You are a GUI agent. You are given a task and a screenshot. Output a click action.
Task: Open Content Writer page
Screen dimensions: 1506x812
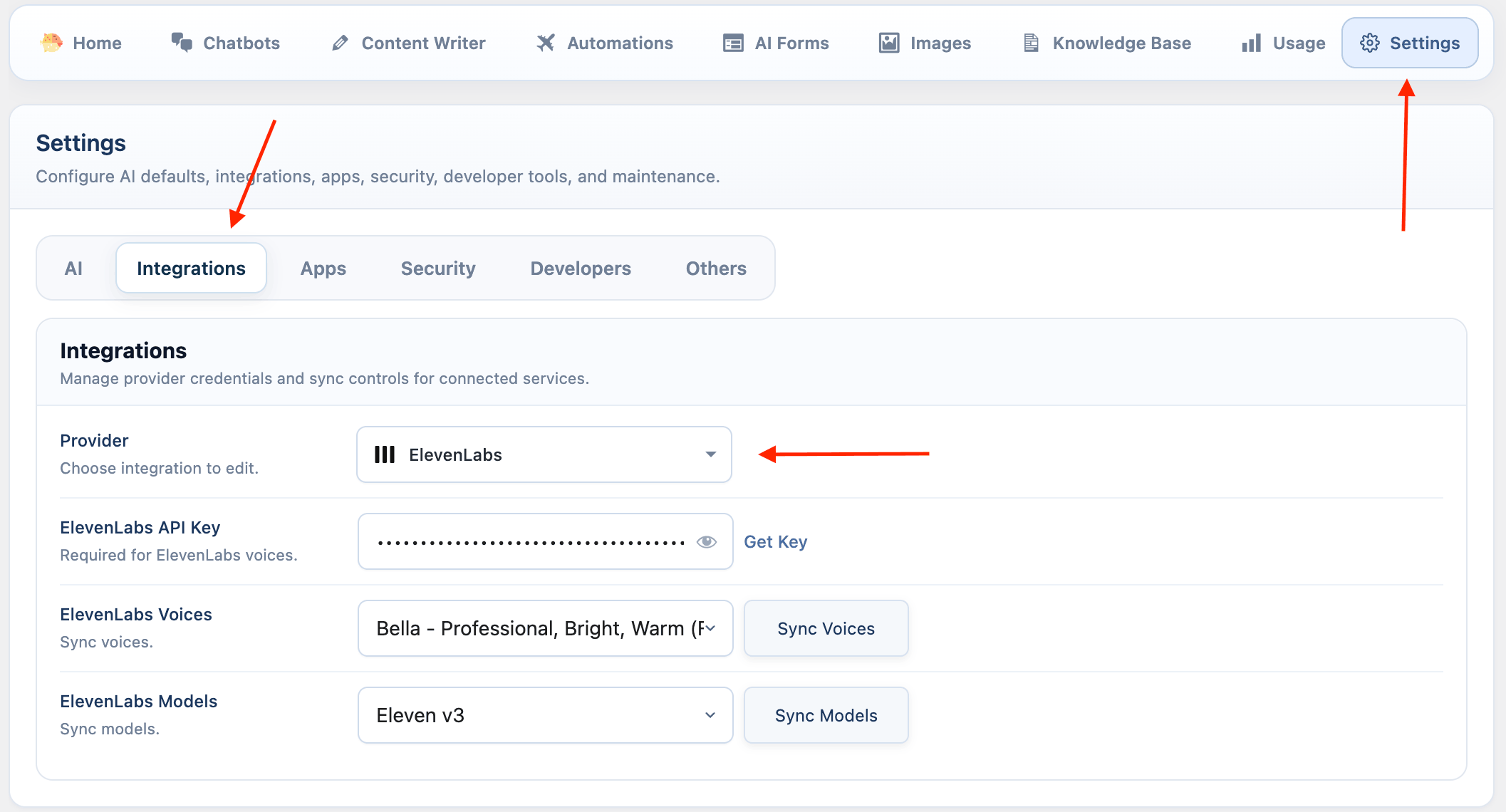[408, 43]
